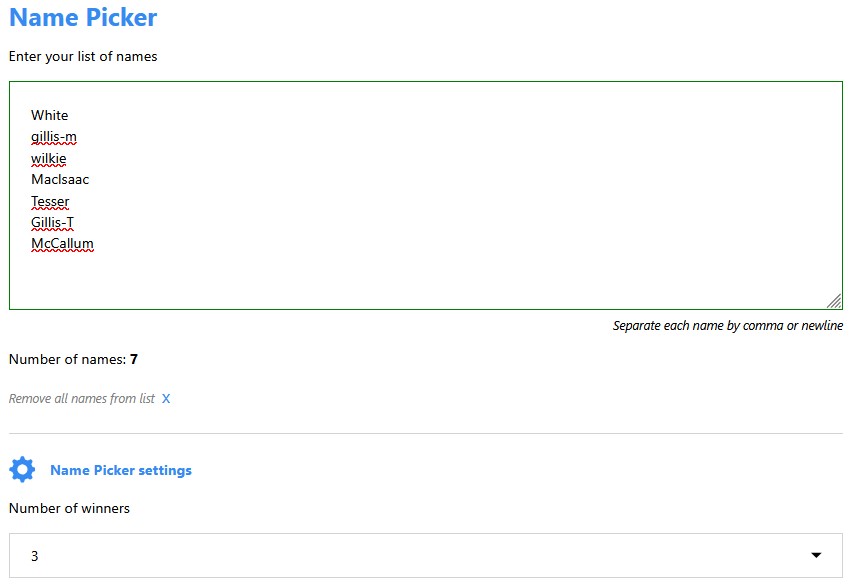Select the Gillis-T line in the textarea

click(52, 222)
